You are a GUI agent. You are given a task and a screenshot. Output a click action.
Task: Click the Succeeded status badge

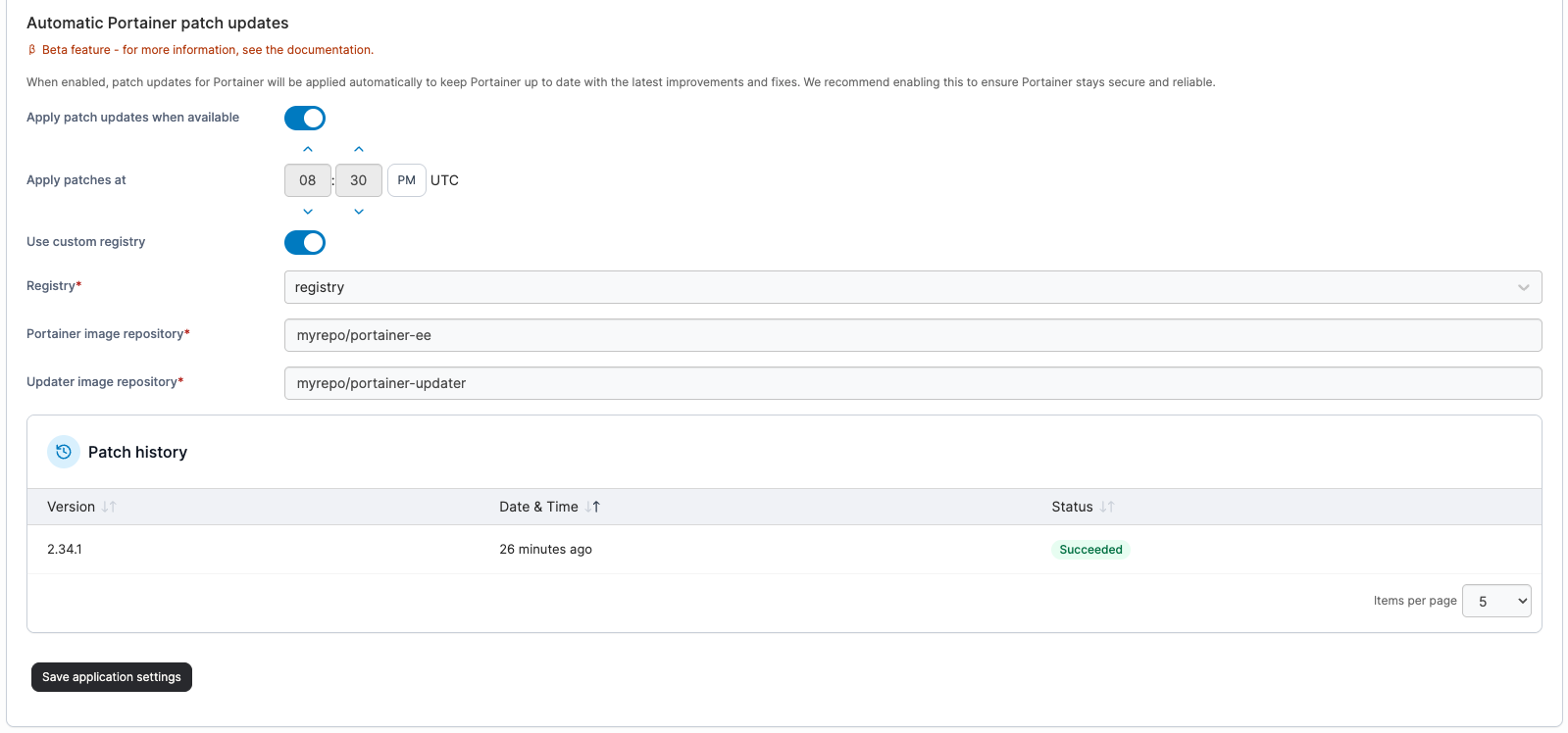coord(1090,550)
